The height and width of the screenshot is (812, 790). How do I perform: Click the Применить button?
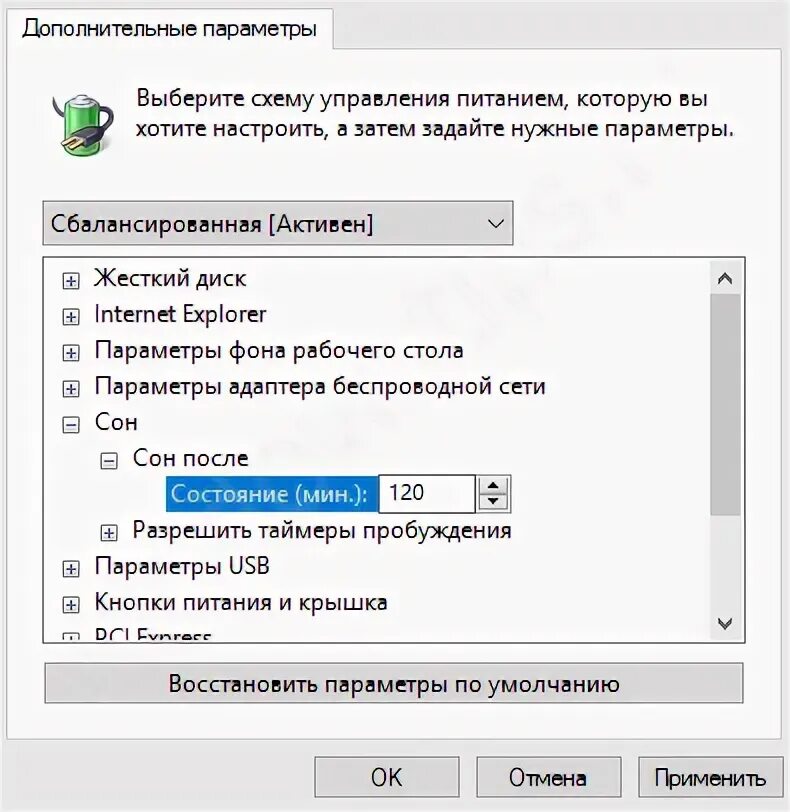click(x=710, y=777)
